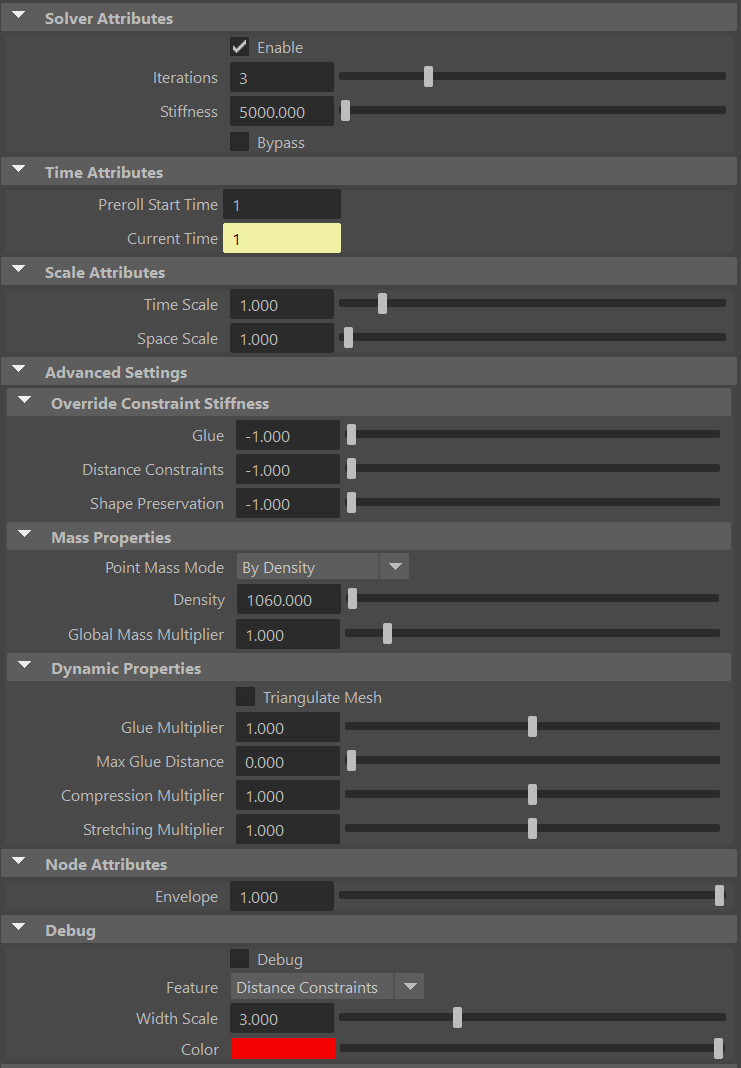Screen dimensions: 741x1068
Task: Click the Preroll Start Time field
Action: coord(282,204)
